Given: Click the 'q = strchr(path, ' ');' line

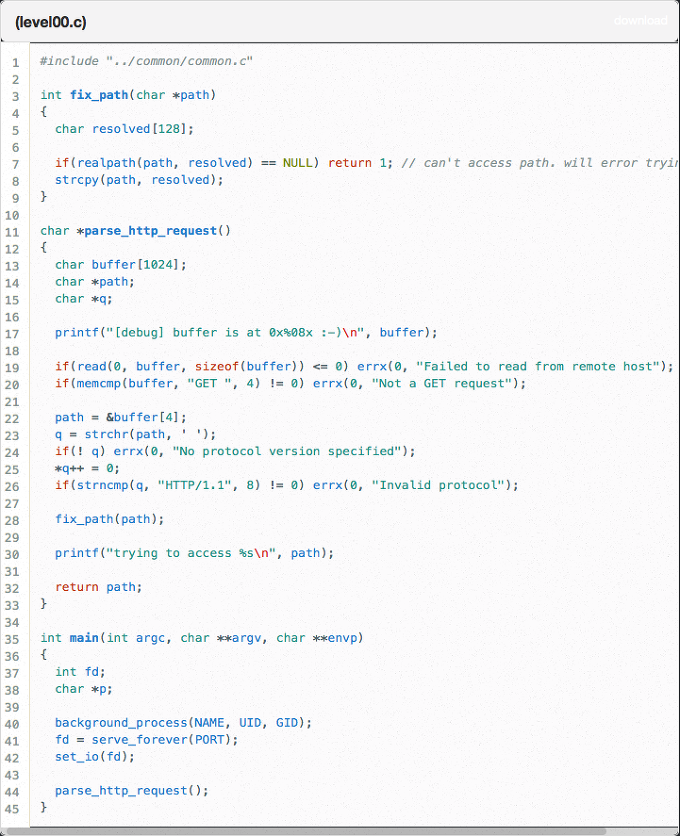Looking at the screenshot, I should [135, 435].
